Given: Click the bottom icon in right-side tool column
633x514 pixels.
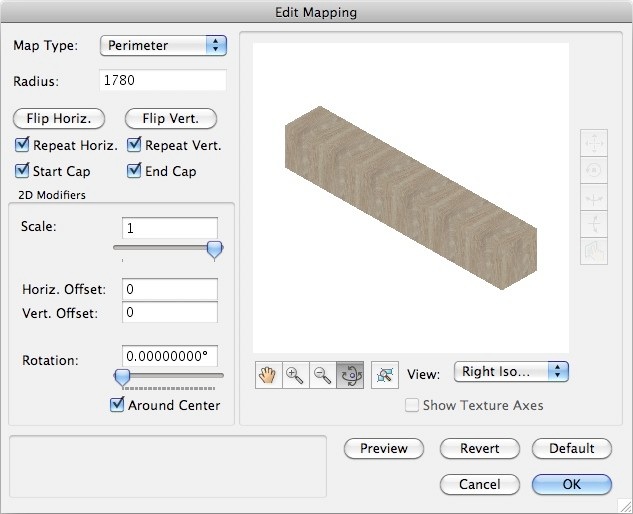Looking at the screenshot, I should pyautogui.click(x=593, y=251).
